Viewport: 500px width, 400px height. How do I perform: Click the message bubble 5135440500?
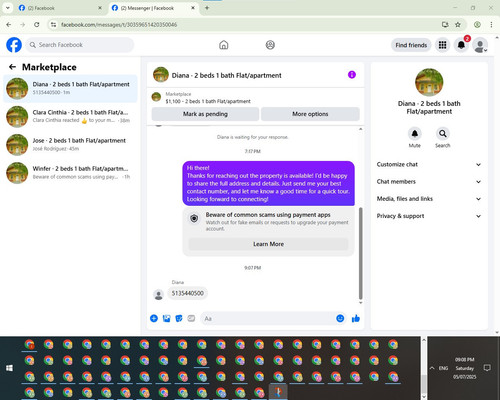(187, 293)
